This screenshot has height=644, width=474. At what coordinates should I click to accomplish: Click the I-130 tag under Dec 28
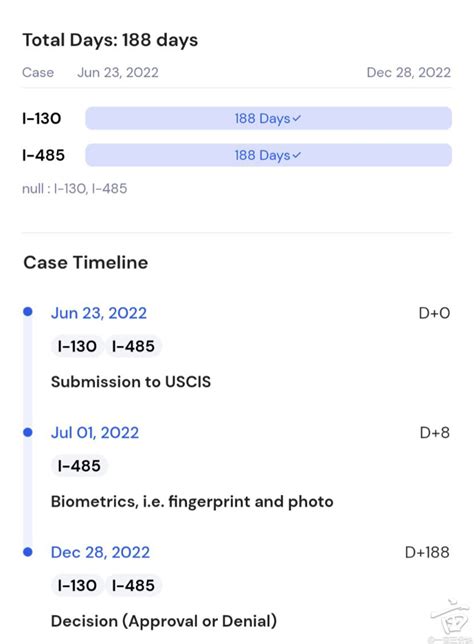[77, 586]
